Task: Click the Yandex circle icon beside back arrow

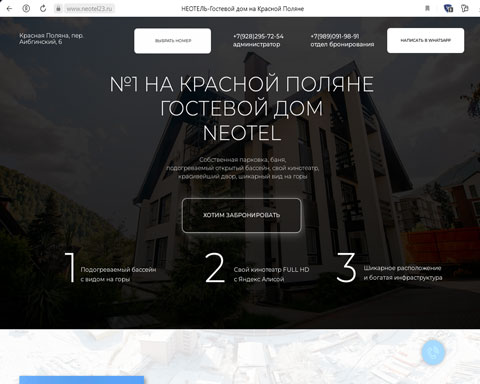Action: click(26, 9)
